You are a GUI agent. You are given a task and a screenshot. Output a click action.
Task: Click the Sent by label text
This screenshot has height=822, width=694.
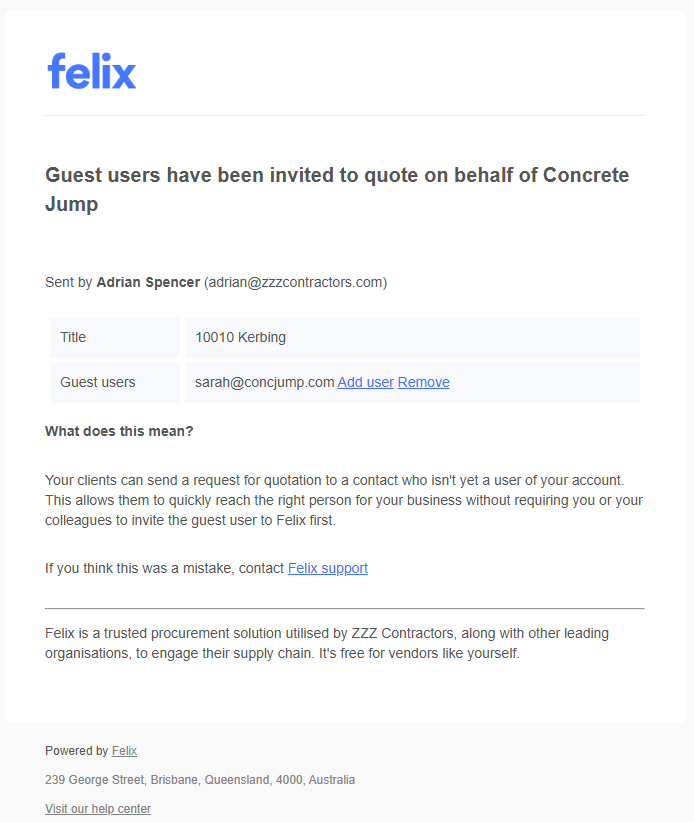[69, 282]
